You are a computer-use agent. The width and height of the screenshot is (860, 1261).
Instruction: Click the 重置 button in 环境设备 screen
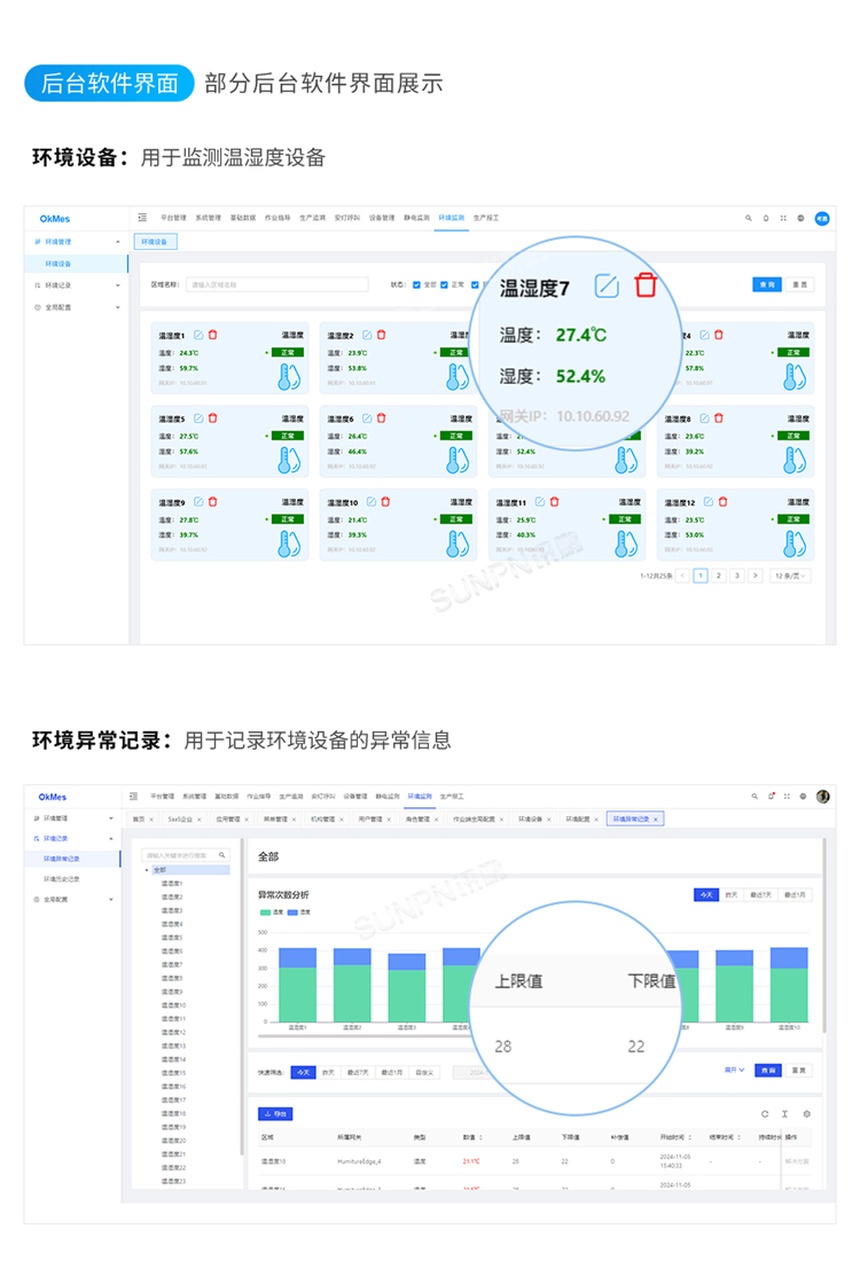click(x=799, y=285)
